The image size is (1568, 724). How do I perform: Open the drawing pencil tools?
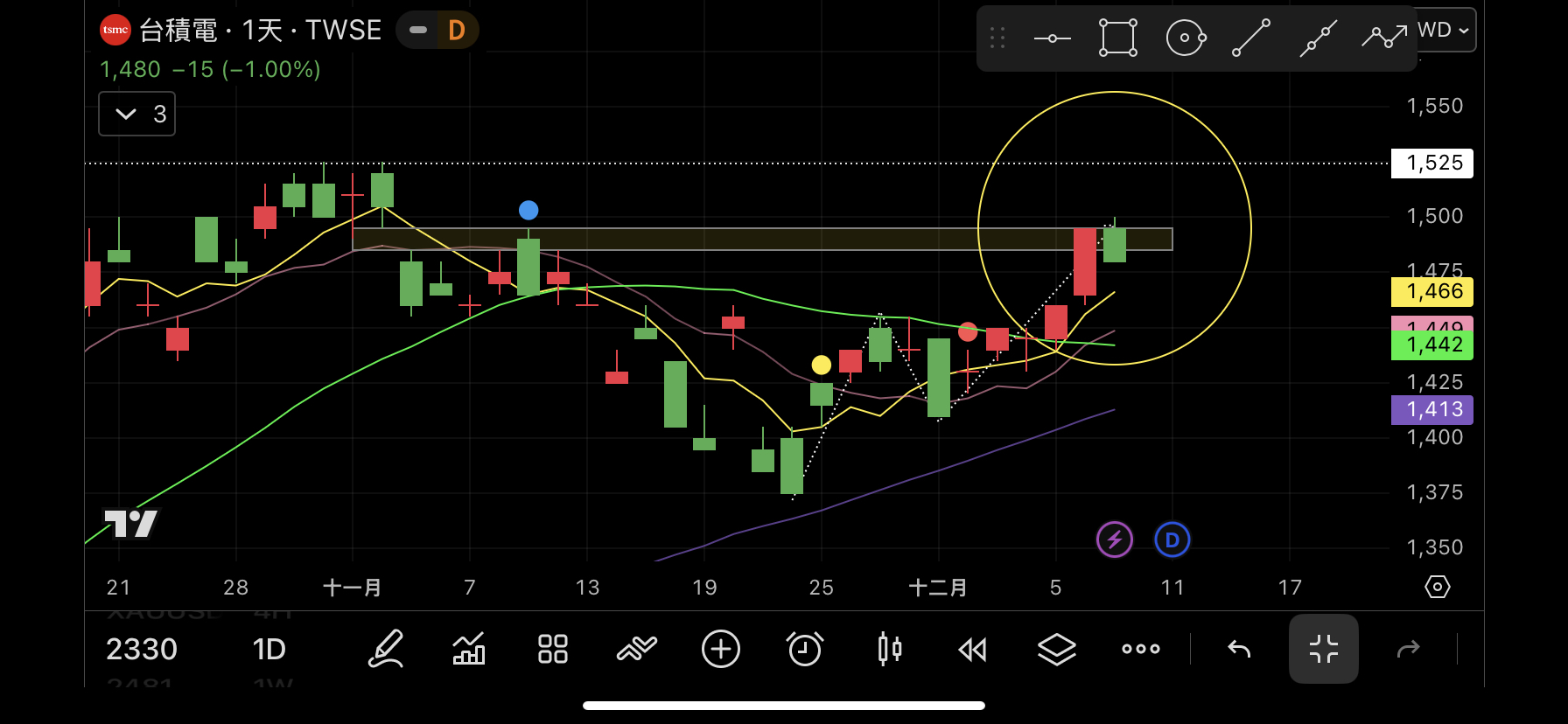[x=386, y=649]
